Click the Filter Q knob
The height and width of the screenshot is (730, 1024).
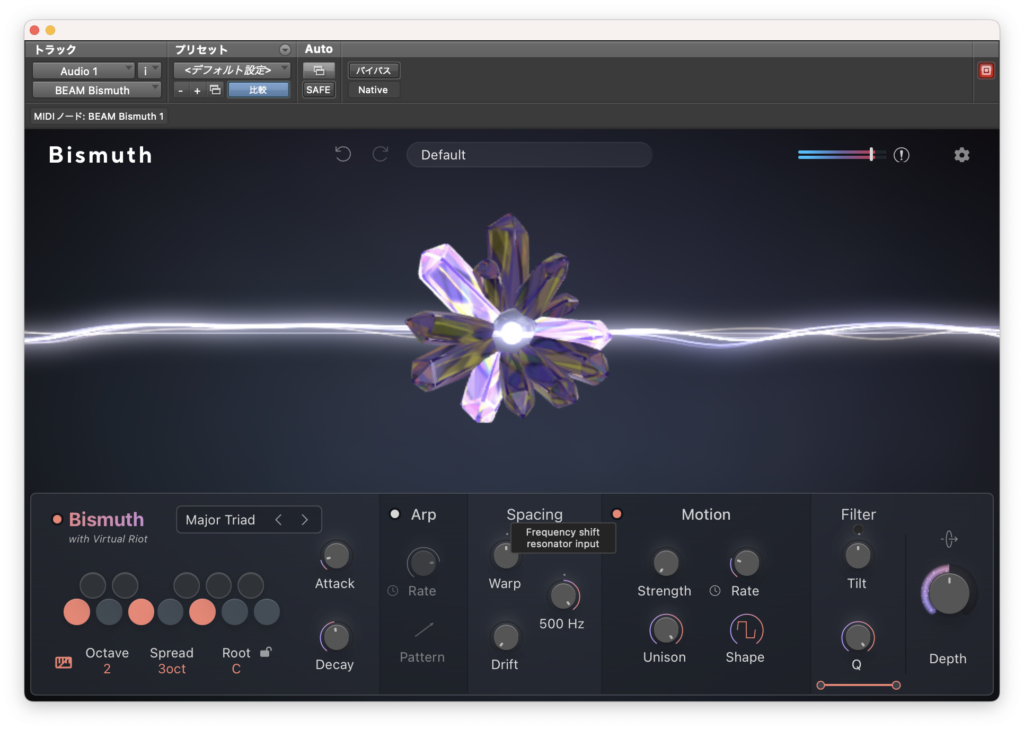click(857, 637)
